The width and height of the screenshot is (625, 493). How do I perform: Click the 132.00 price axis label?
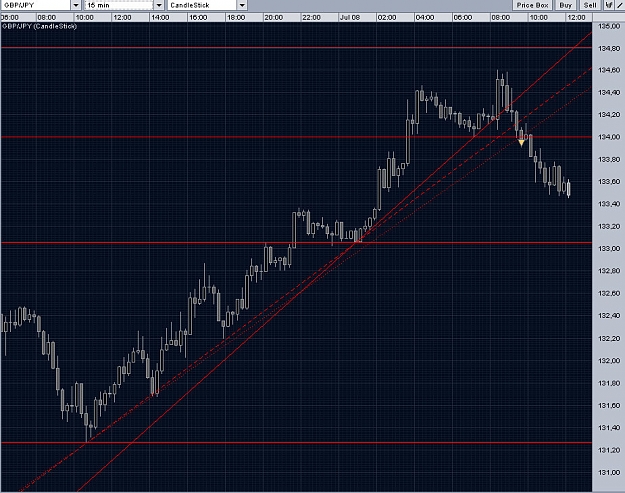(609, 361)
